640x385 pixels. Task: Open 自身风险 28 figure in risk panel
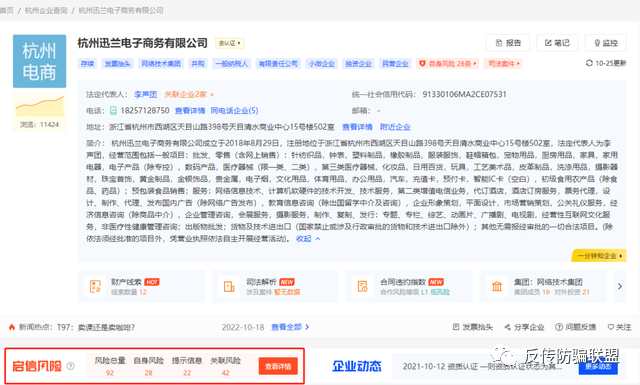[x=148, y=373]
